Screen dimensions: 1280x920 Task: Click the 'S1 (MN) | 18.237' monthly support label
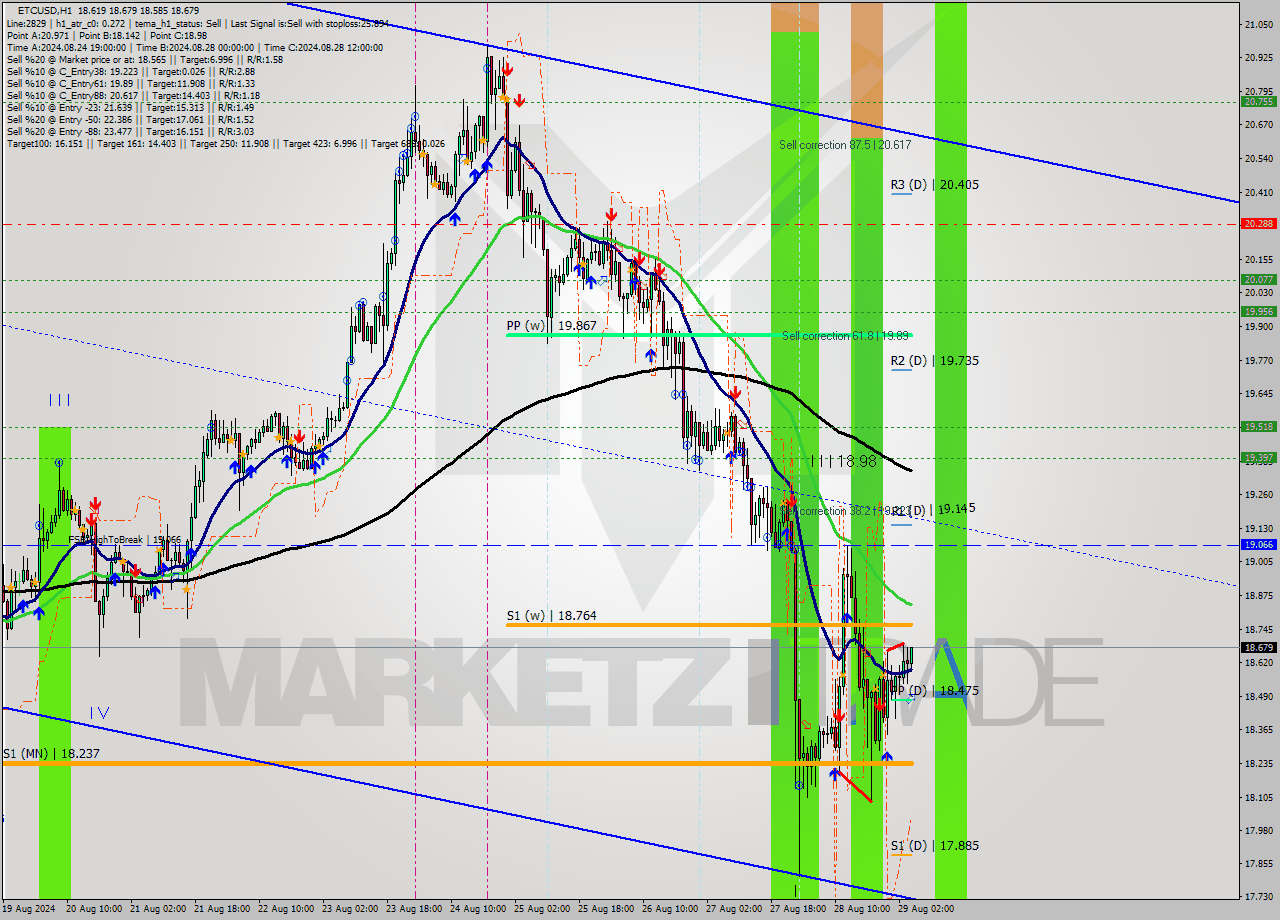(x=52, y=754)
